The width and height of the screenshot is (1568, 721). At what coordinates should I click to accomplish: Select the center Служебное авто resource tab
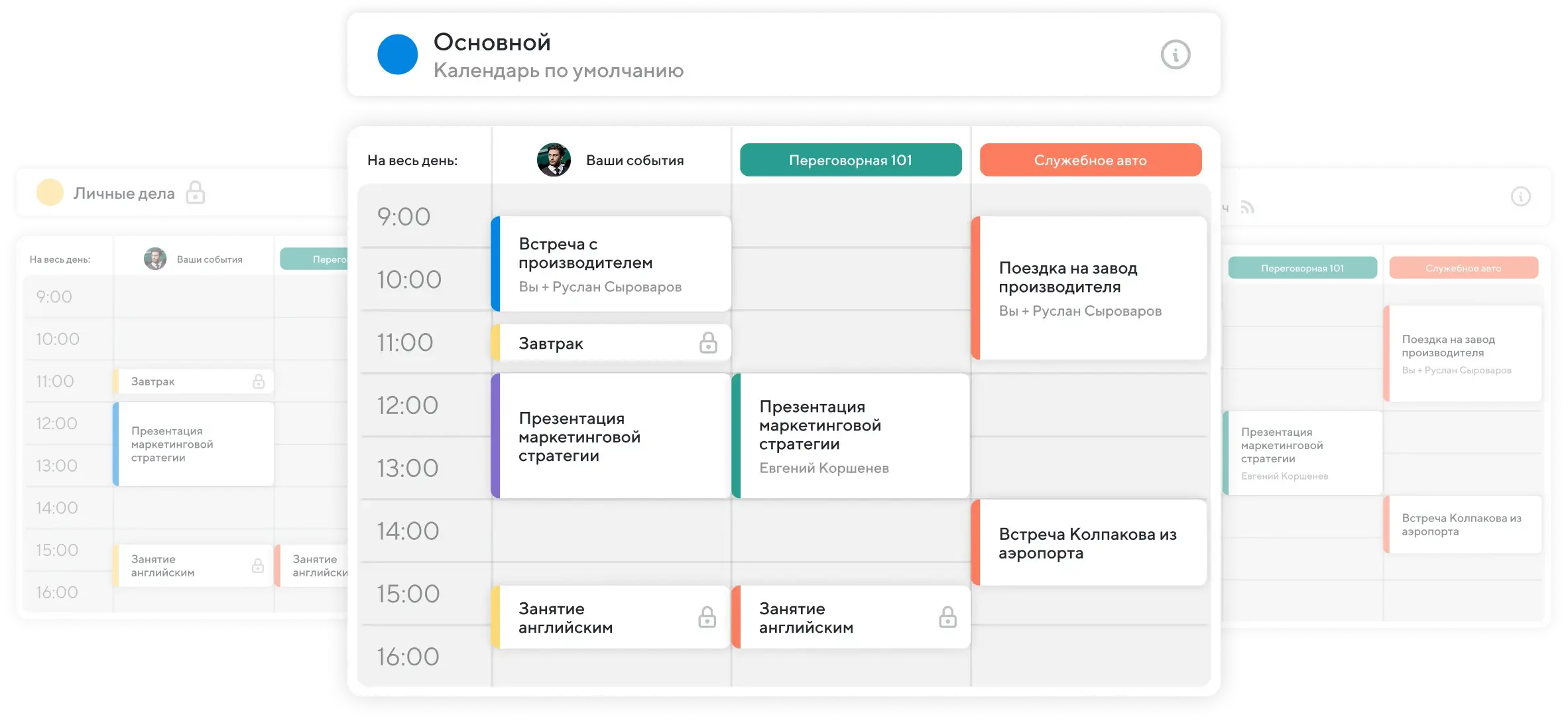pyautogui.click(x=1090, y=160)
